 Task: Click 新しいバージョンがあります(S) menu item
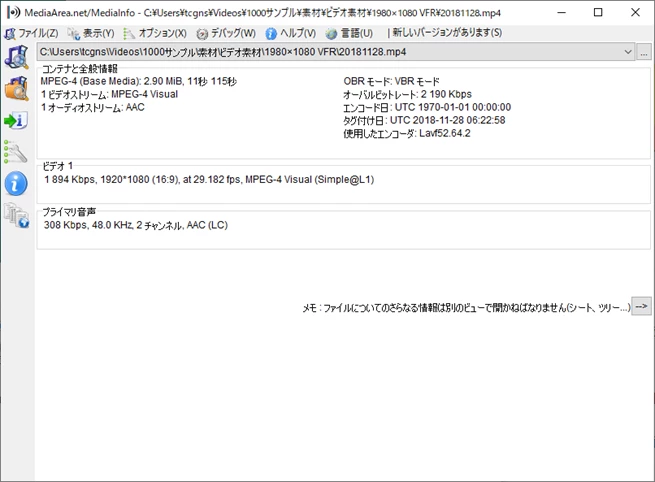(445, 33)
